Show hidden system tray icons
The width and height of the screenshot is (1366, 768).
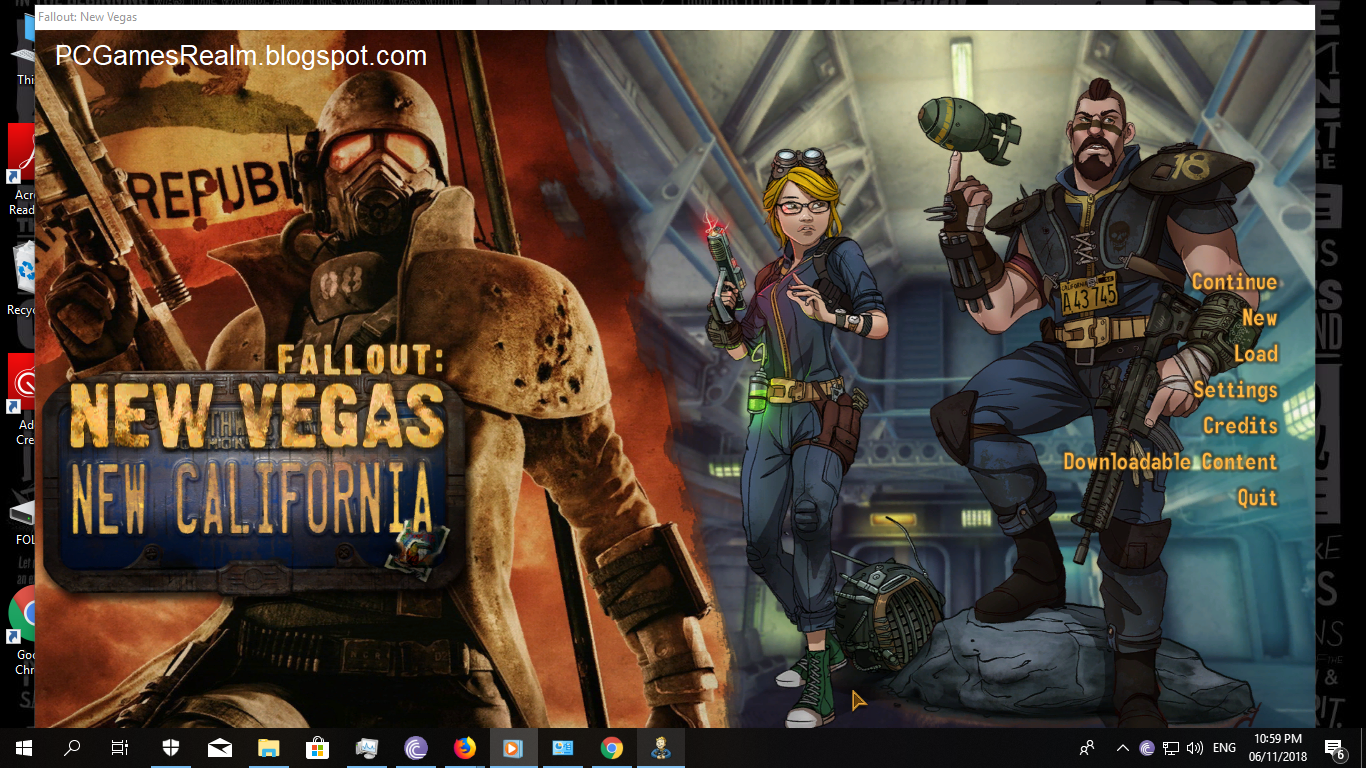[x=1123, y=748]
